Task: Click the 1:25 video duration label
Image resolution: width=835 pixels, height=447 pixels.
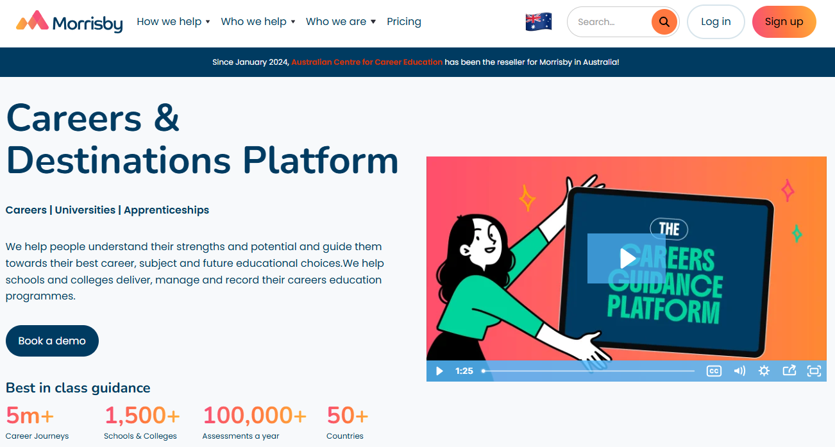Action: (x=464, y=371)
